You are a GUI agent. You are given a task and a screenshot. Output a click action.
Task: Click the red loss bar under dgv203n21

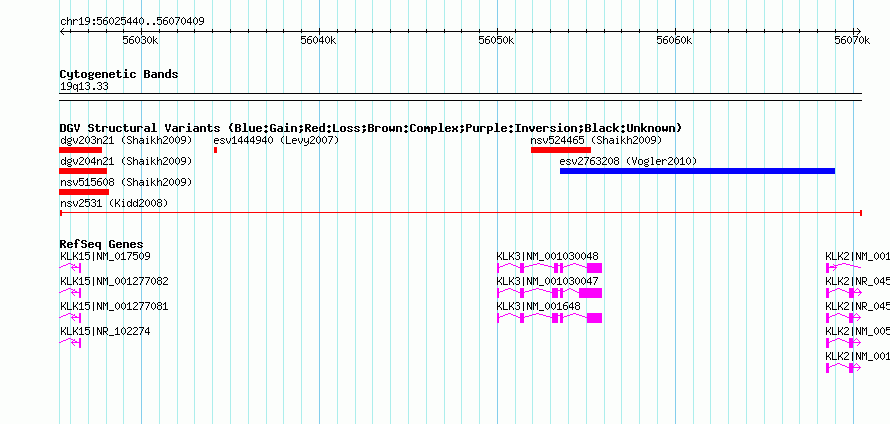tap(81, 150)
